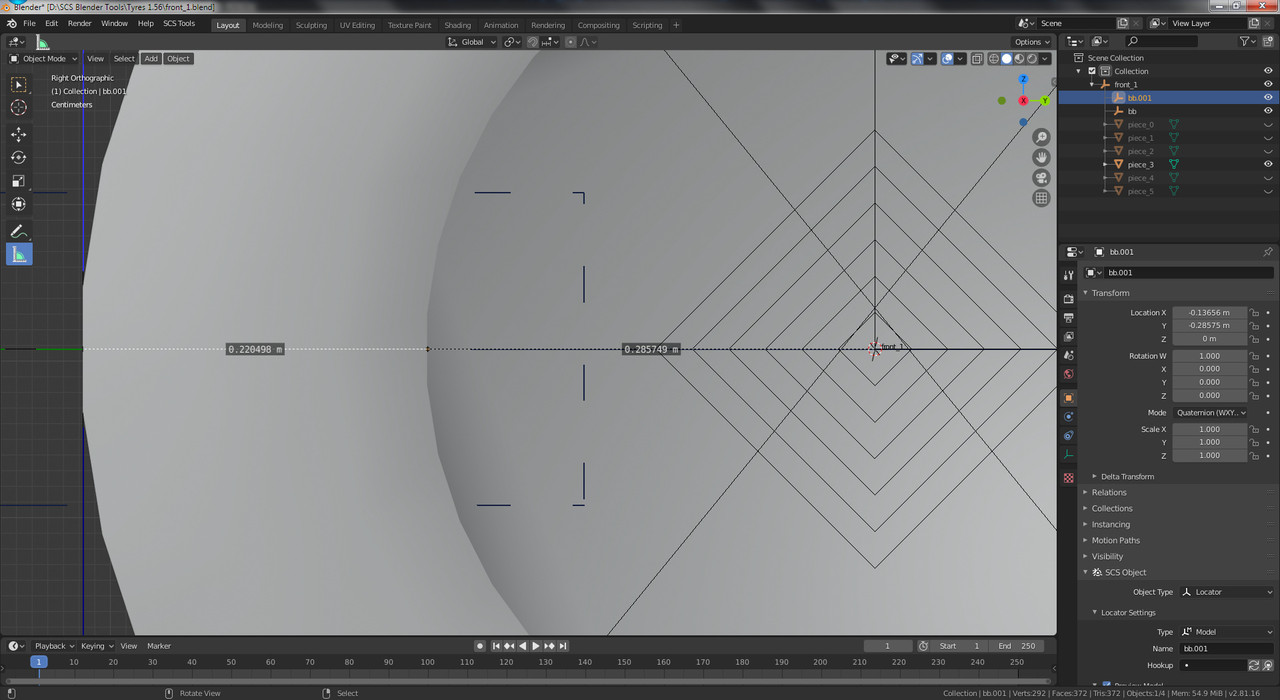Expand the Relations panel

coord(1108,492)
